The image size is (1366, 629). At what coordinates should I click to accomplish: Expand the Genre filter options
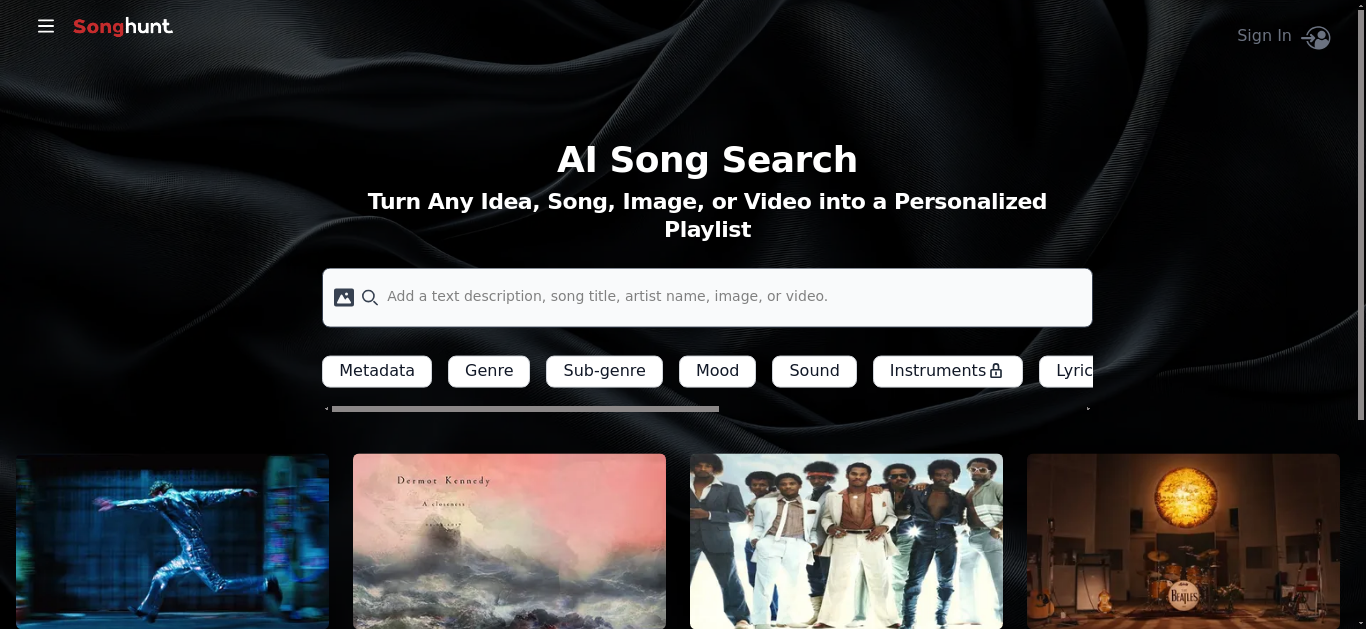tap(489, 371)
